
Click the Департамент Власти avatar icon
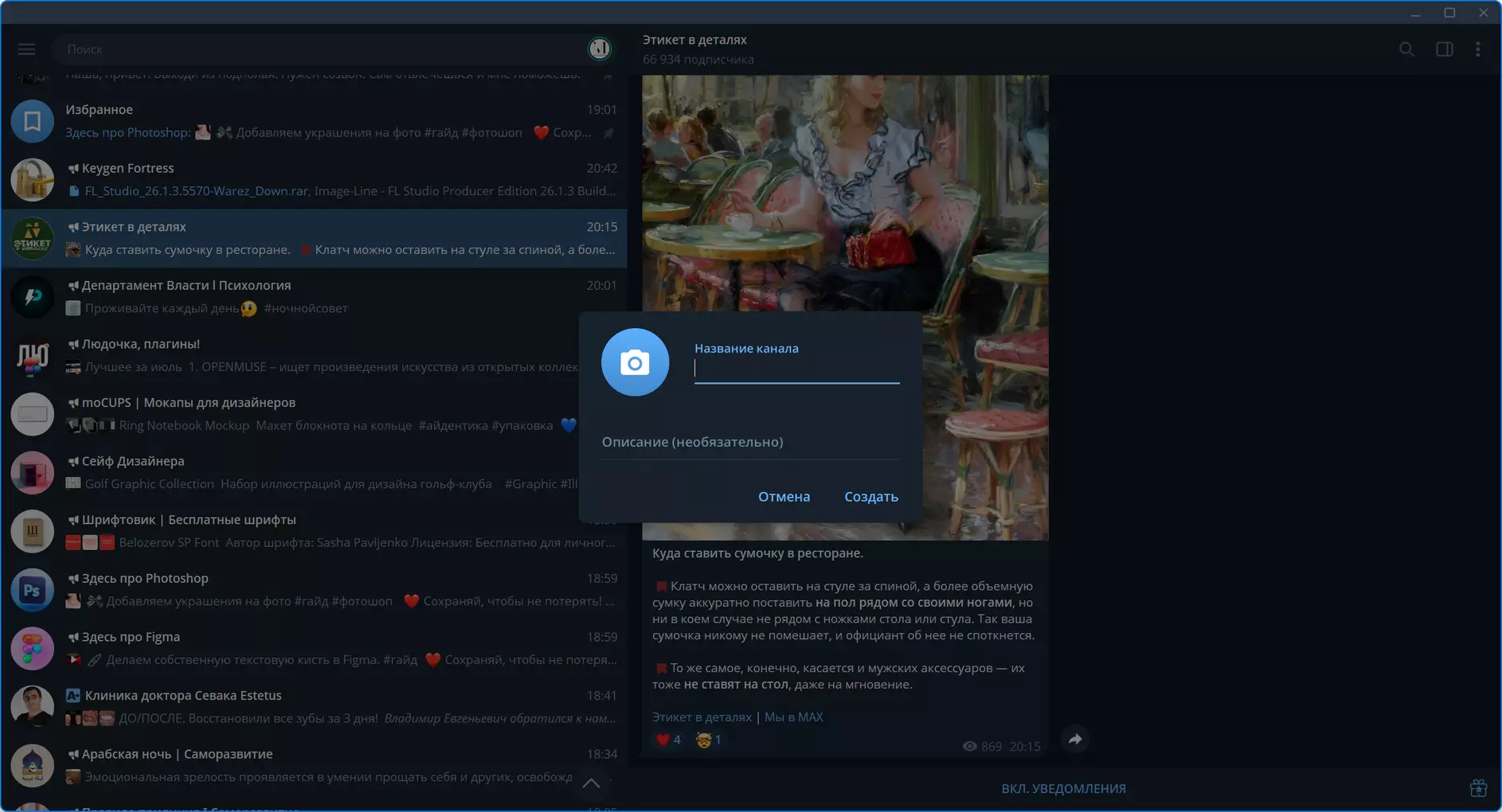(32, 297)
